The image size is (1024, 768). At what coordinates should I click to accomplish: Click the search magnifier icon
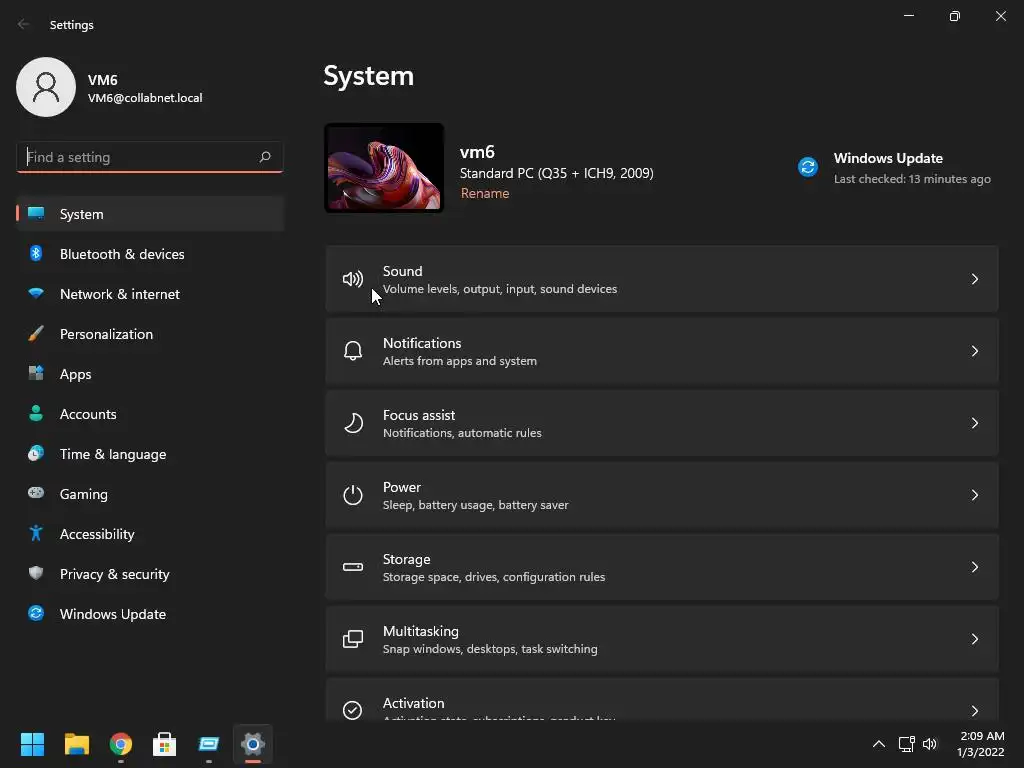264,157
